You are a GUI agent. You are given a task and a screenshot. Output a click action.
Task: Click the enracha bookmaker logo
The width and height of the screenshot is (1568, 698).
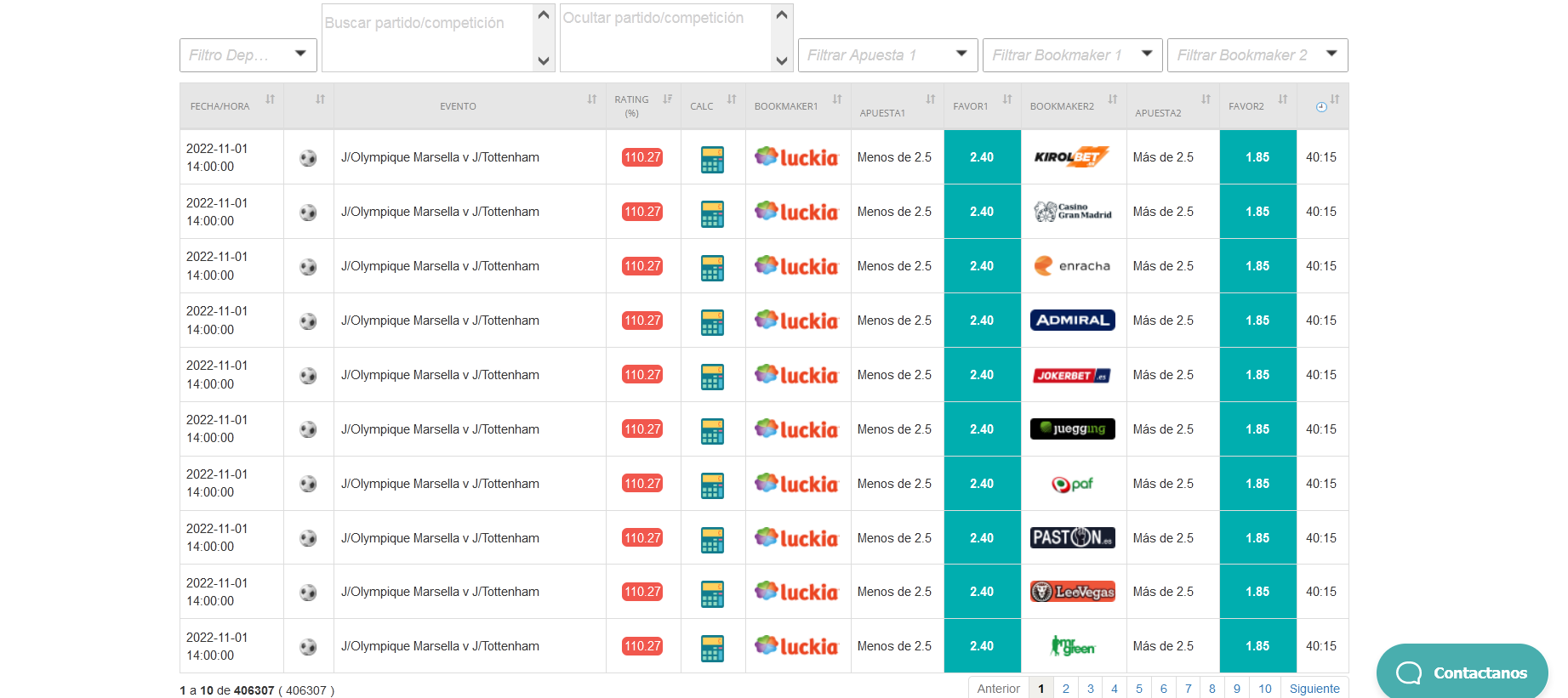click(1072, 265)
